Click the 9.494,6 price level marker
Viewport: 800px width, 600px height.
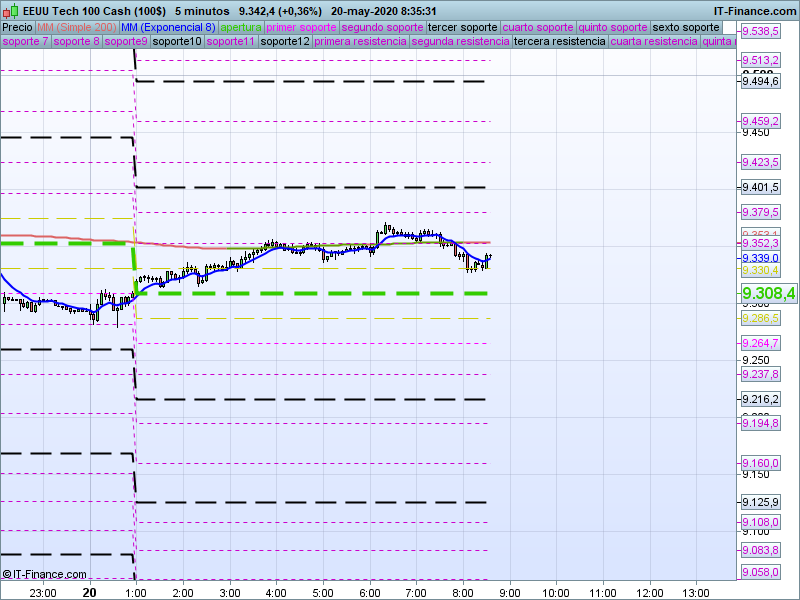click(x=760, y=82)
